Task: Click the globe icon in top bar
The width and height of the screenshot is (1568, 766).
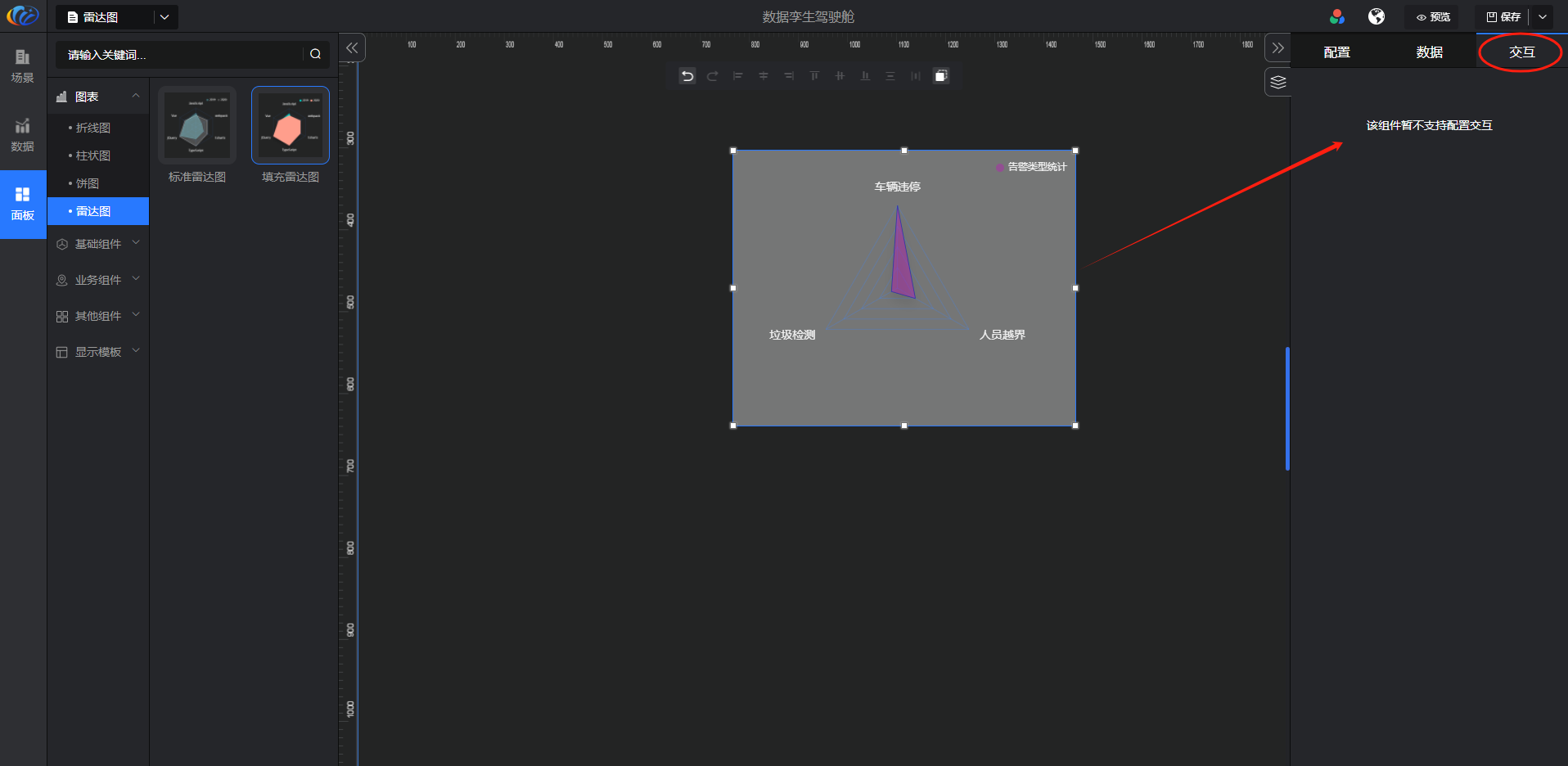Action: coord(1377,16)
